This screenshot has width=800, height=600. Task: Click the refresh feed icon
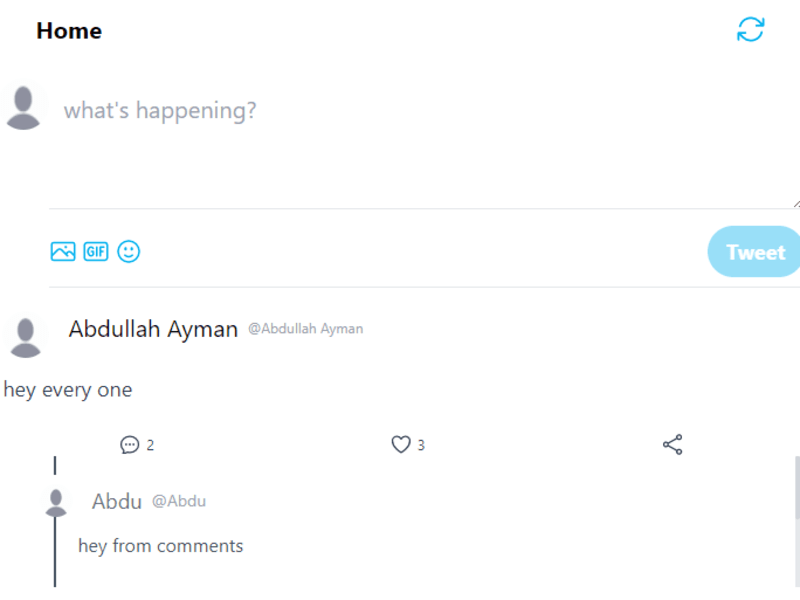coord(751,29)
